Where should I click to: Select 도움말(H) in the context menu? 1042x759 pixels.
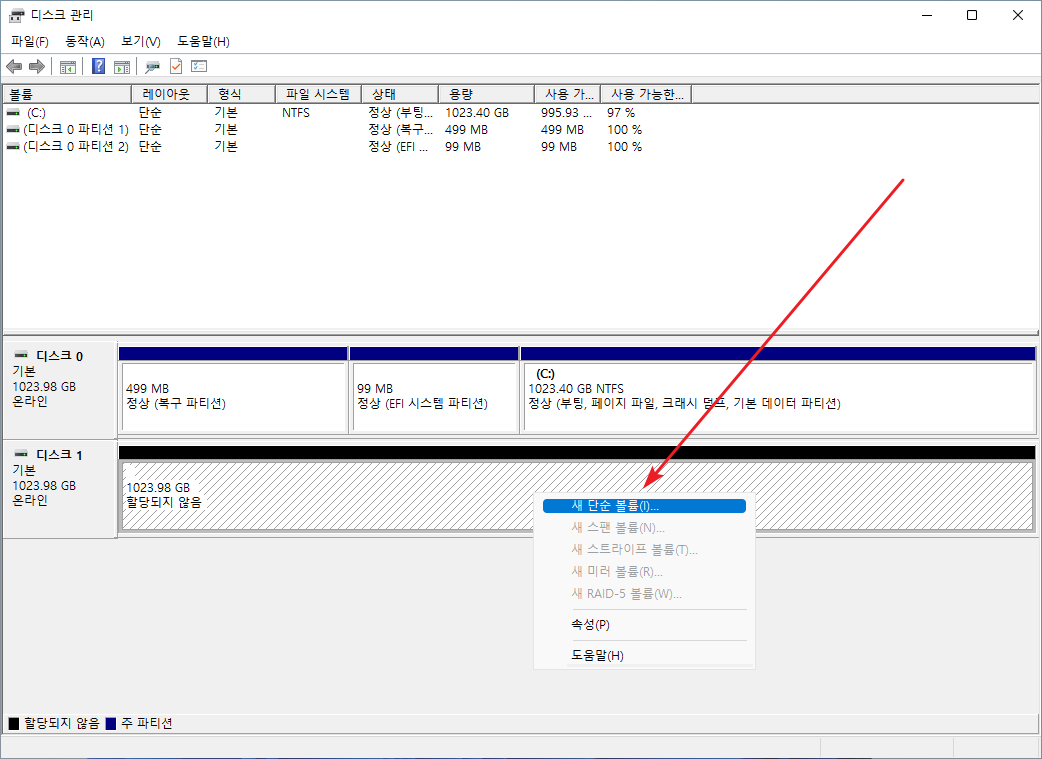[x=597, y=656]
